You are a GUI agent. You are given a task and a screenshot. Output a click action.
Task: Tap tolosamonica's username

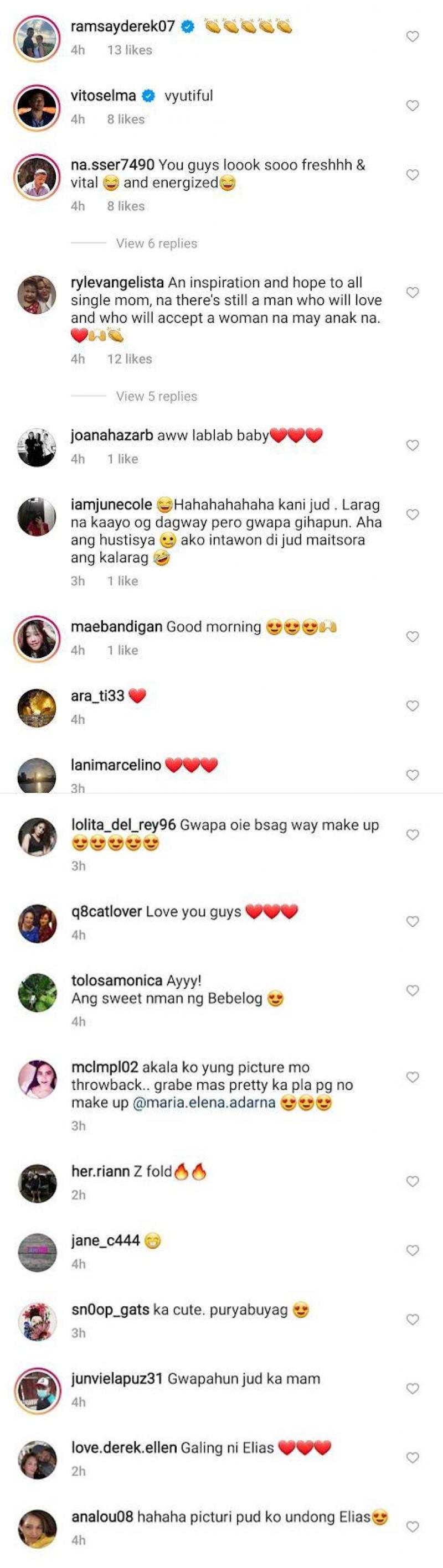point(116,980)
